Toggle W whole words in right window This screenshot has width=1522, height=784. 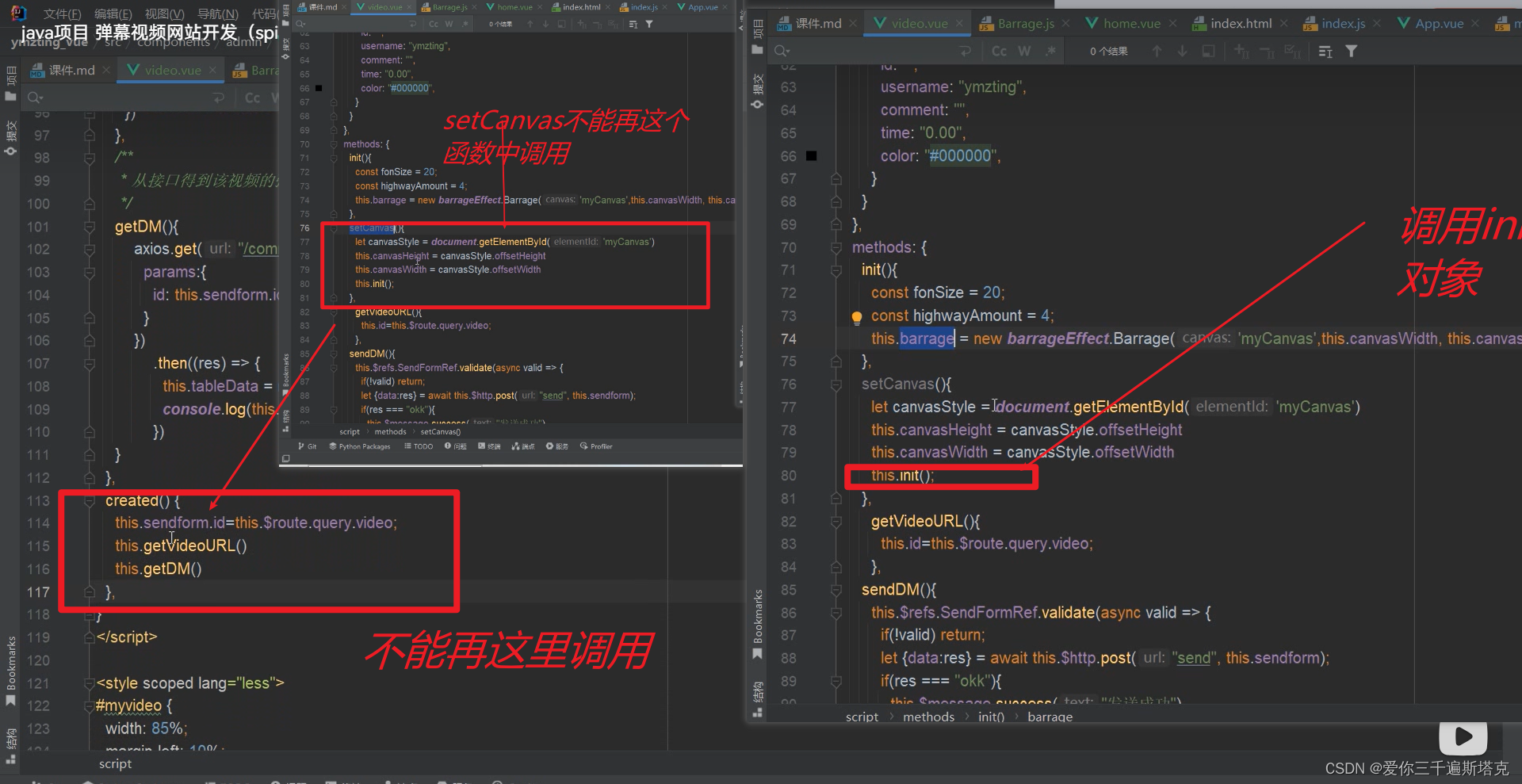pyautogui.click(x=1024, y=51)
